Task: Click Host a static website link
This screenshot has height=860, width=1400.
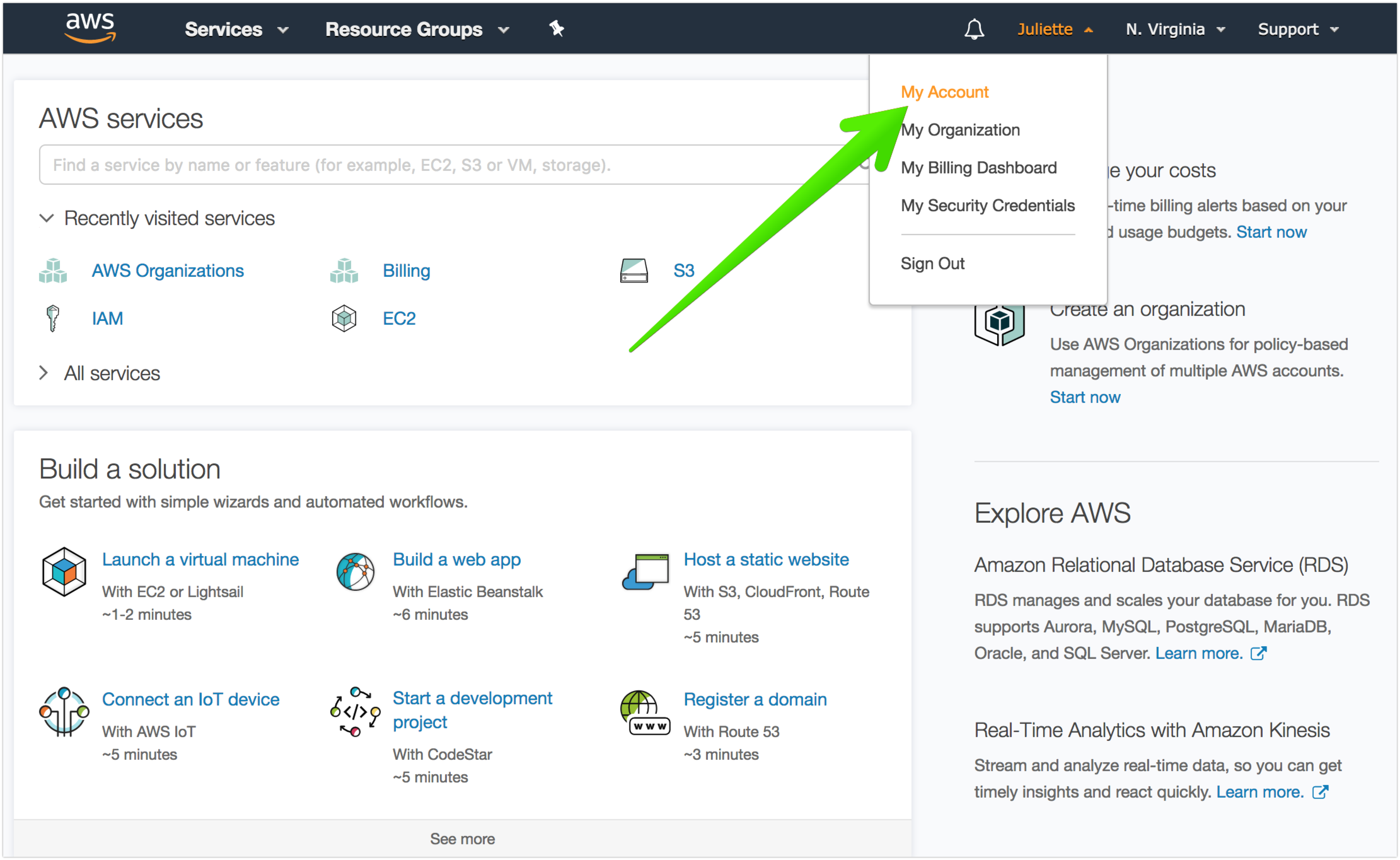Action: coord(766,560)
